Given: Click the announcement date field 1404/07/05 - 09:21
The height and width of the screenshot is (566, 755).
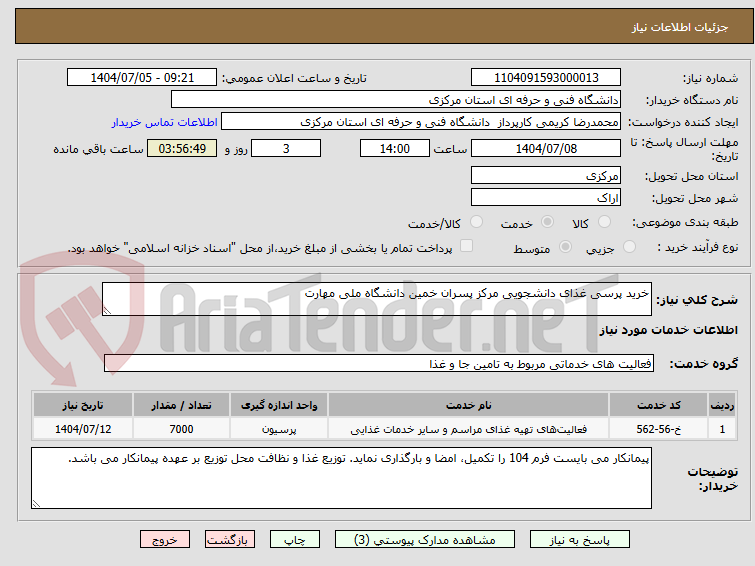Looking at the screenshot, I should tap(142, 78).
